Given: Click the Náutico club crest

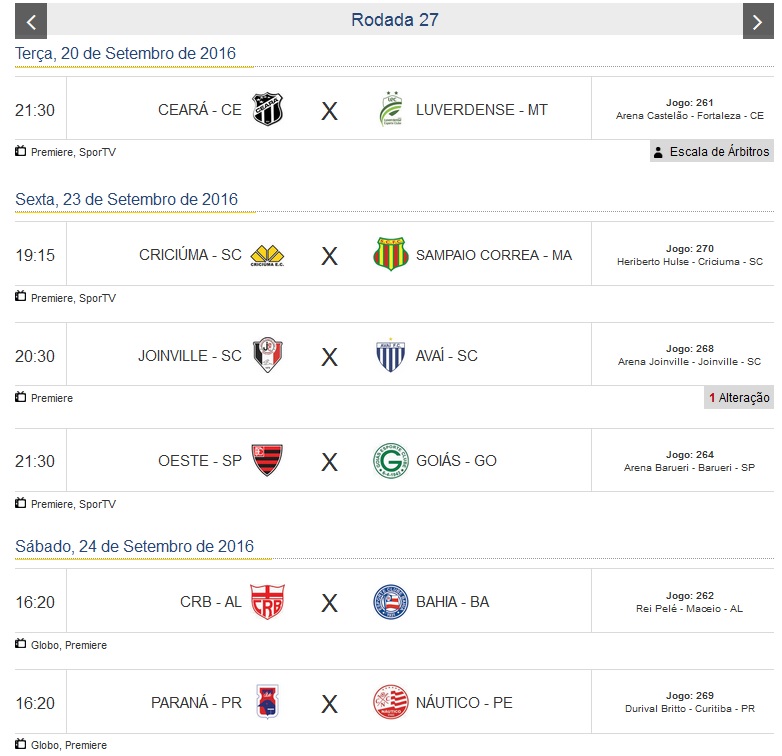Looking at the screenshot, I should [x=390, y=702].
